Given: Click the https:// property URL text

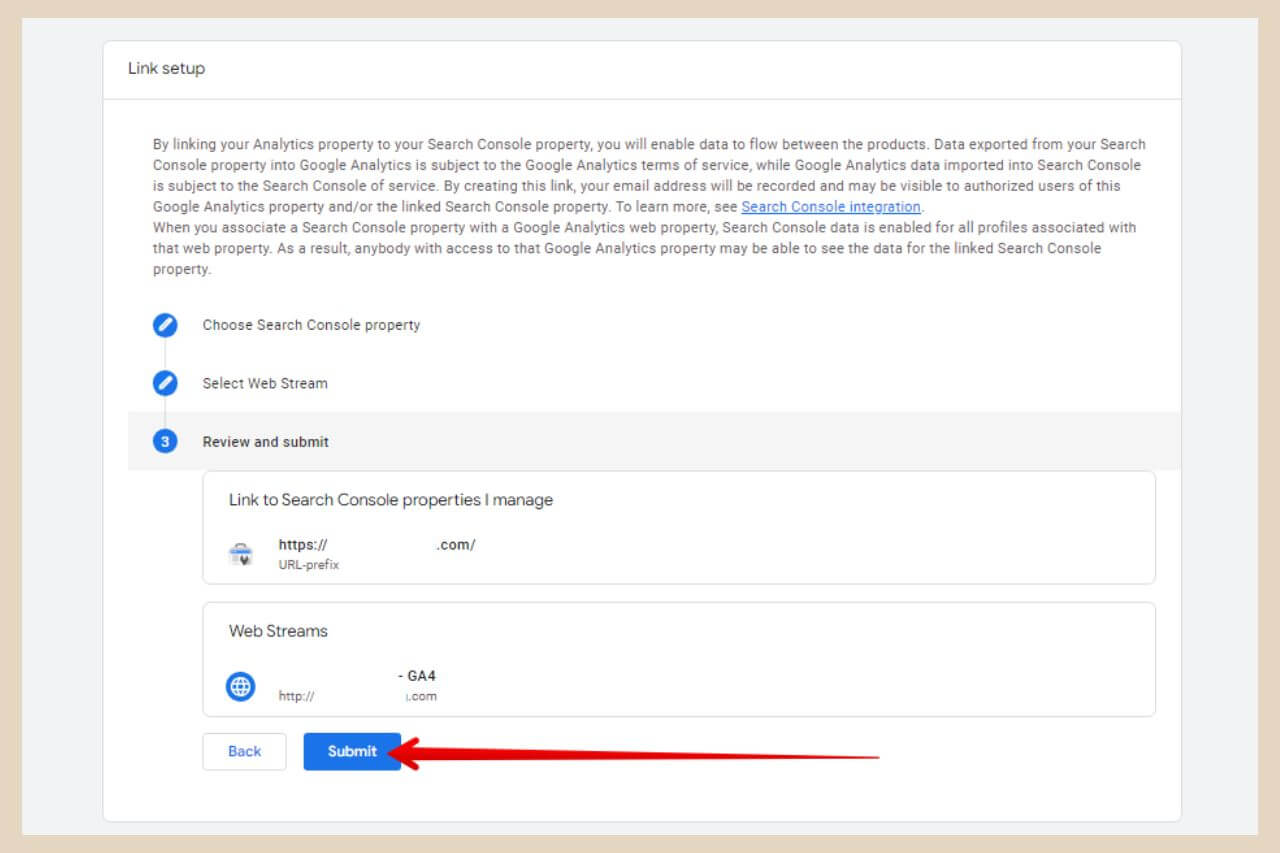Looking at the screenshot, I should (x=377, y=545).
